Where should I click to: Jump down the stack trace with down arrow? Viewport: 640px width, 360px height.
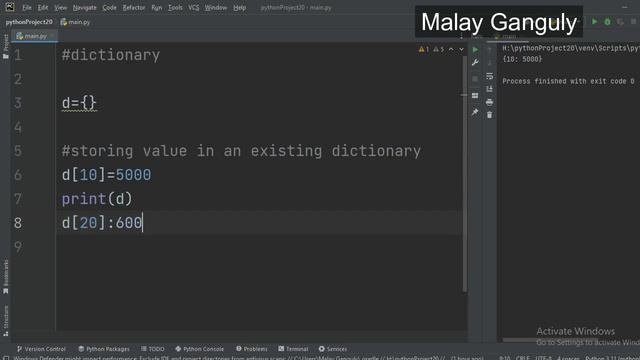point(489,63)
